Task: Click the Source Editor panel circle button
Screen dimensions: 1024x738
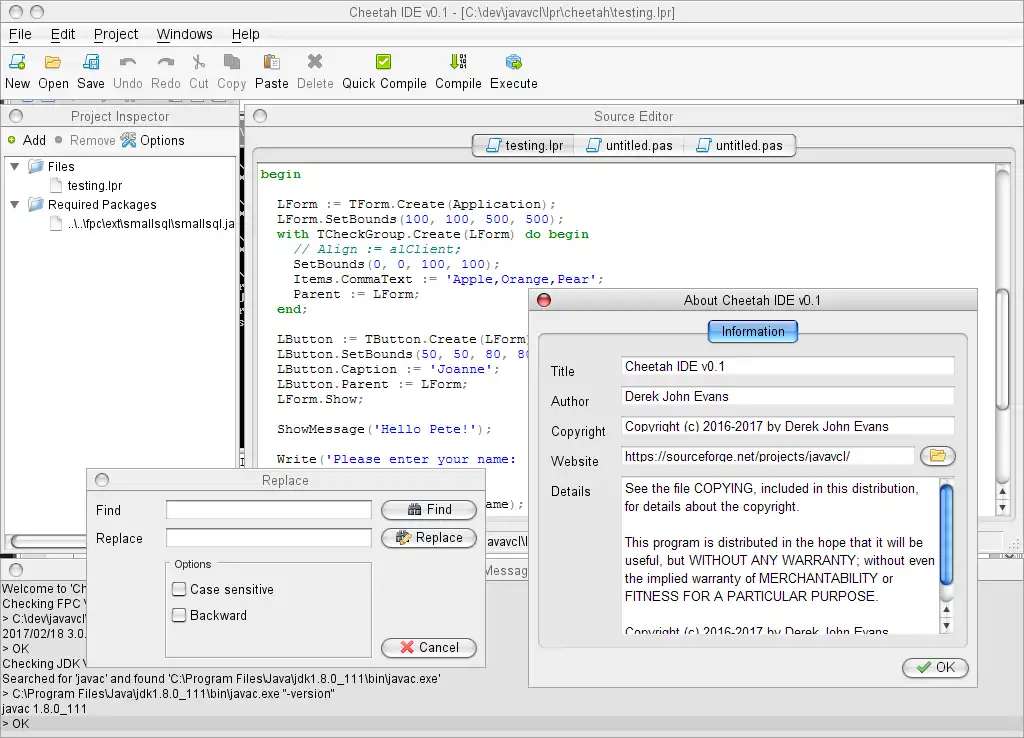Action: [260, 116]
